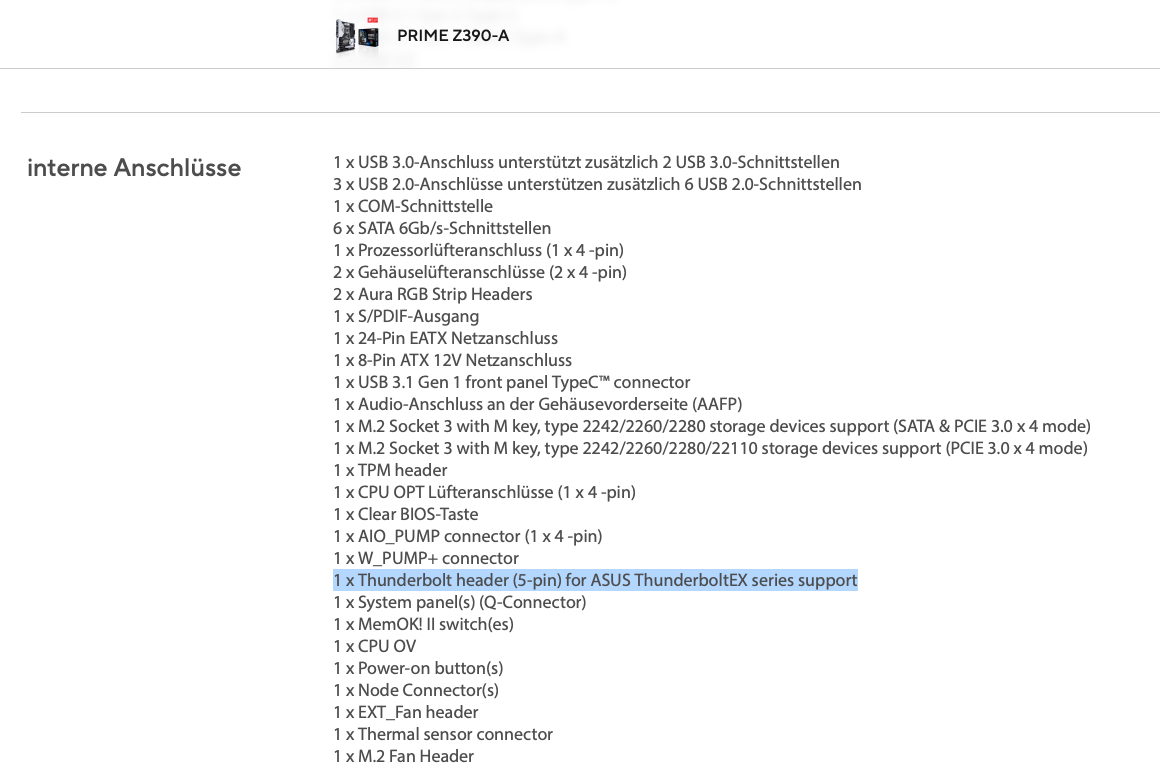Click the '1 x Power-on button(s)' line
Screen dimensions: 1160x780
click(418, 668)
